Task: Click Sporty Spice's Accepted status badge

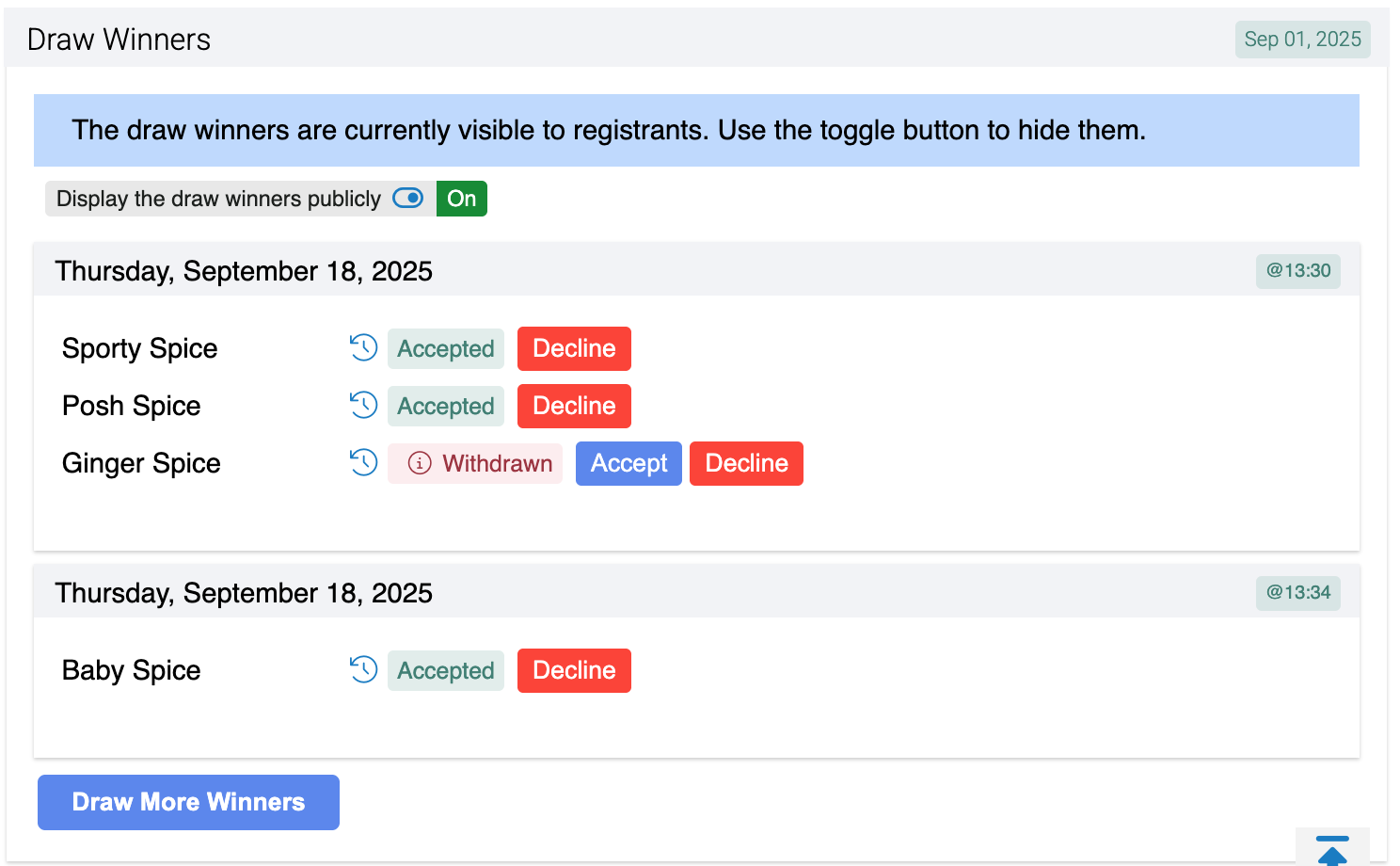Action: click(x=446, y=348)
